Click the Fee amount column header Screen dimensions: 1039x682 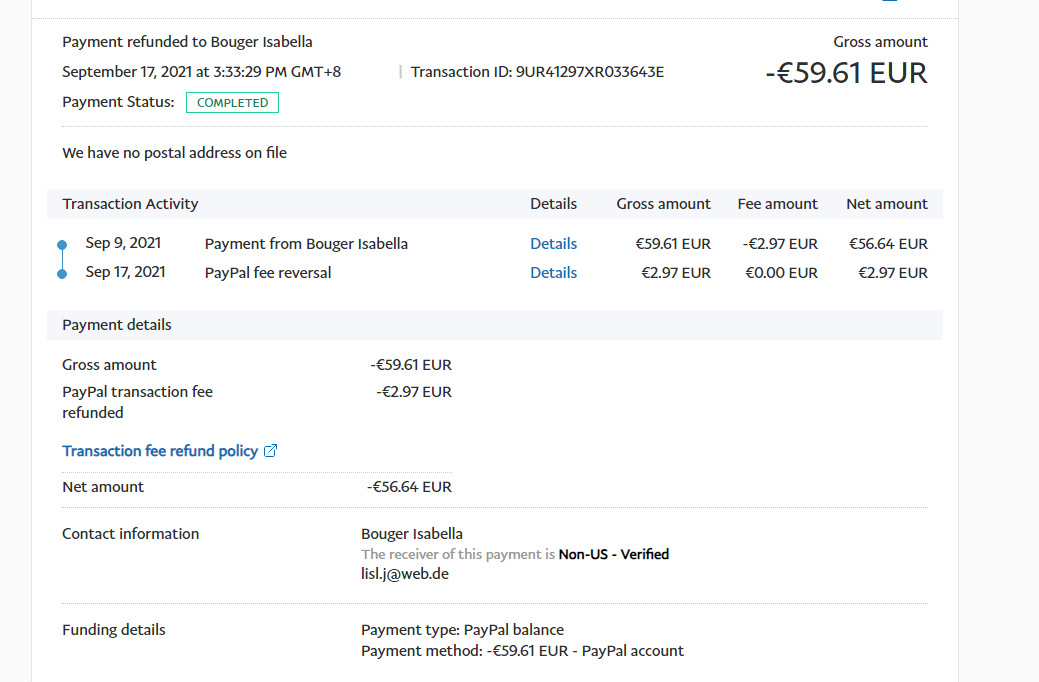(777, 204)
